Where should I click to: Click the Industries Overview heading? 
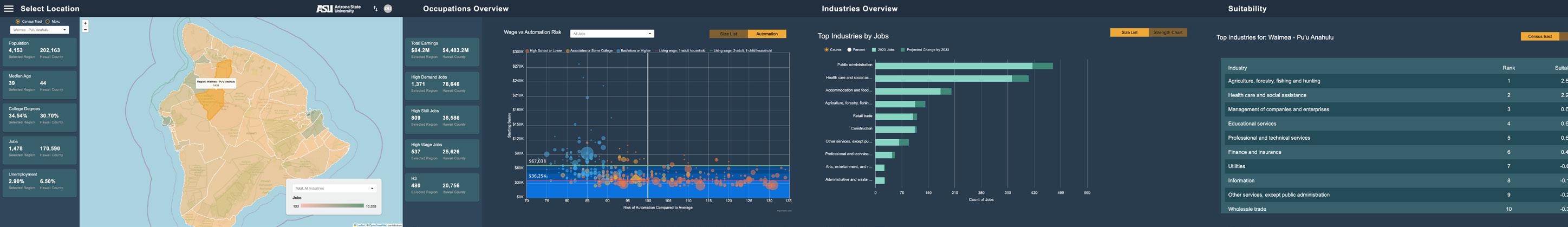point(860,9)
